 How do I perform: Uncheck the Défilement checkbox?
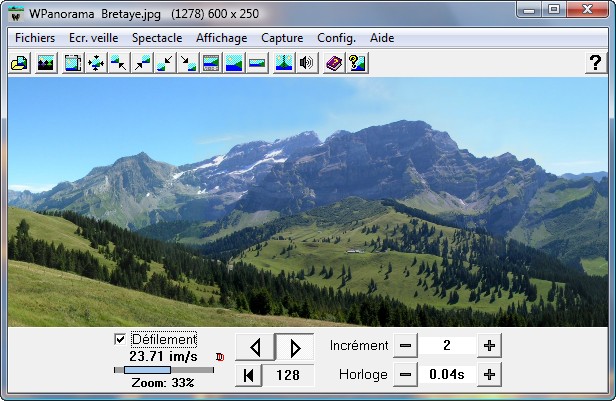(120, 339)
